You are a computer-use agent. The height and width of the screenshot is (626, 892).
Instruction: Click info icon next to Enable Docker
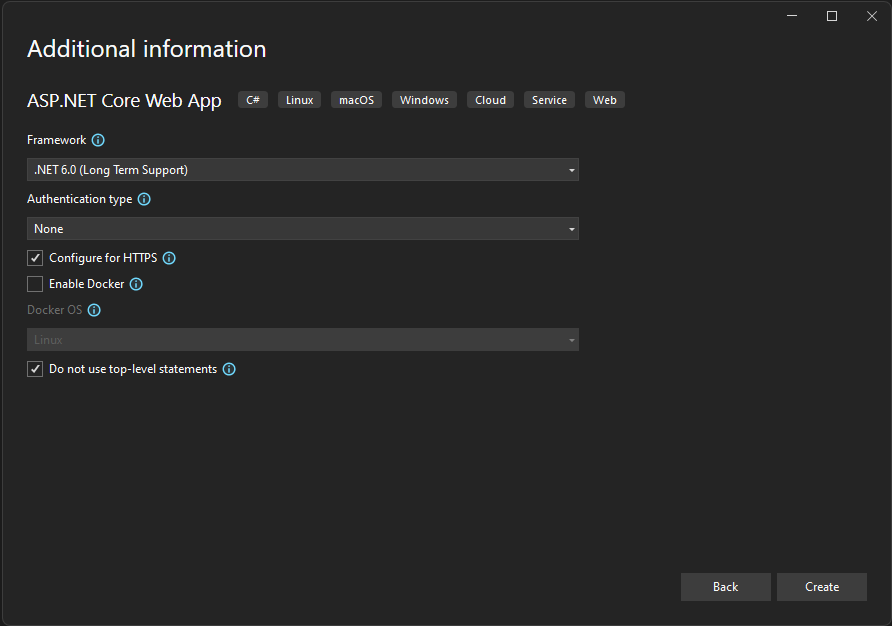click(x=136, y=284)
